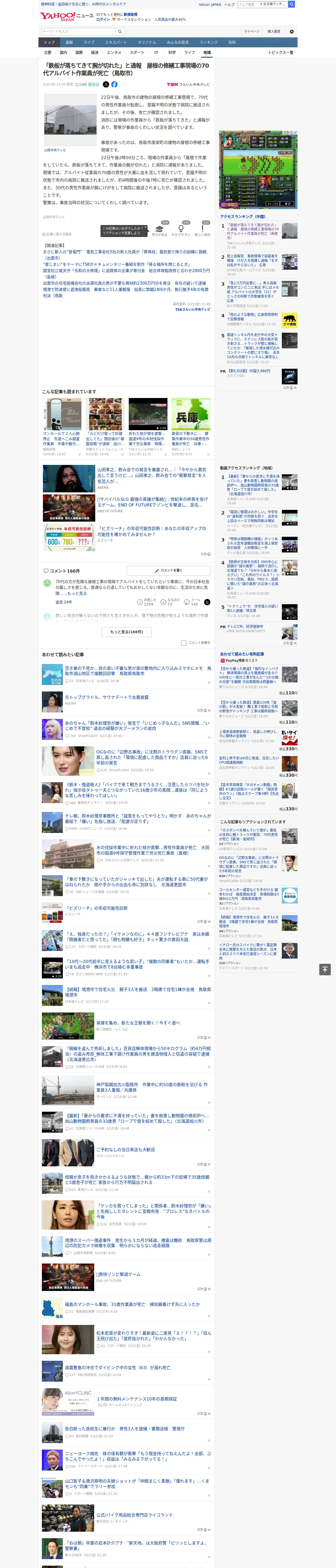This screenshot has height=1568, width=336.
Task: Click the TSK さんいん中央テレビ logo
Action: [188, 85]
